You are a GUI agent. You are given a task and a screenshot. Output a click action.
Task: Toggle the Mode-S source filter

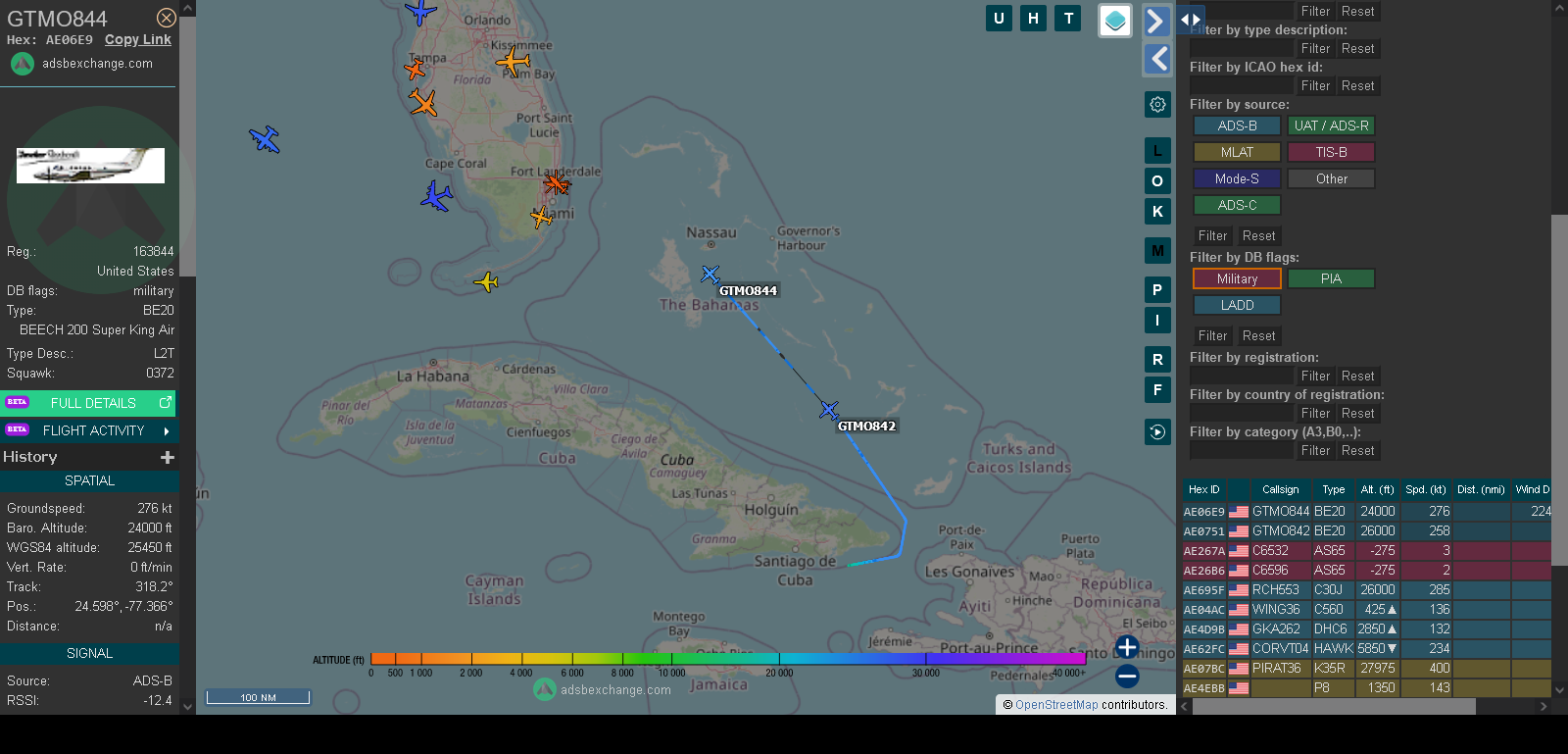click(1237, 178)
